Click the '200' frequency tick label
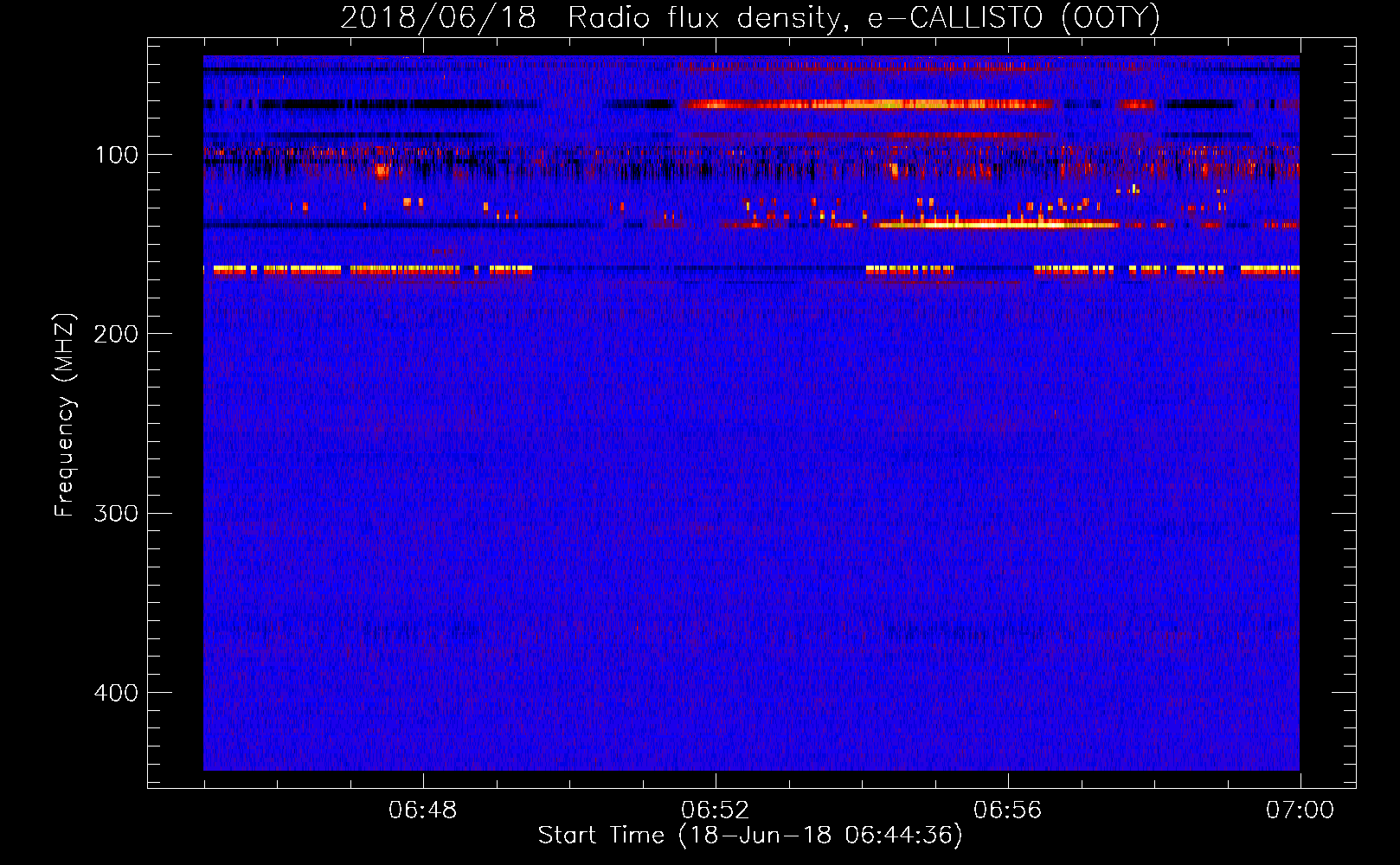1400x865 pixels. [x=116, y=334]
